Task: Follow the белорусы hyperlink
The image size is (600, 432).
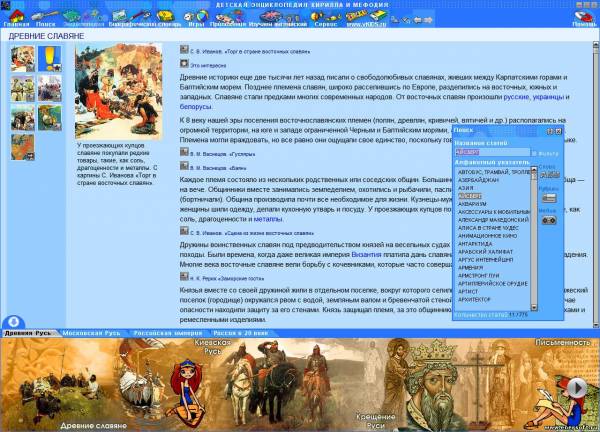Action: [196, 107]
